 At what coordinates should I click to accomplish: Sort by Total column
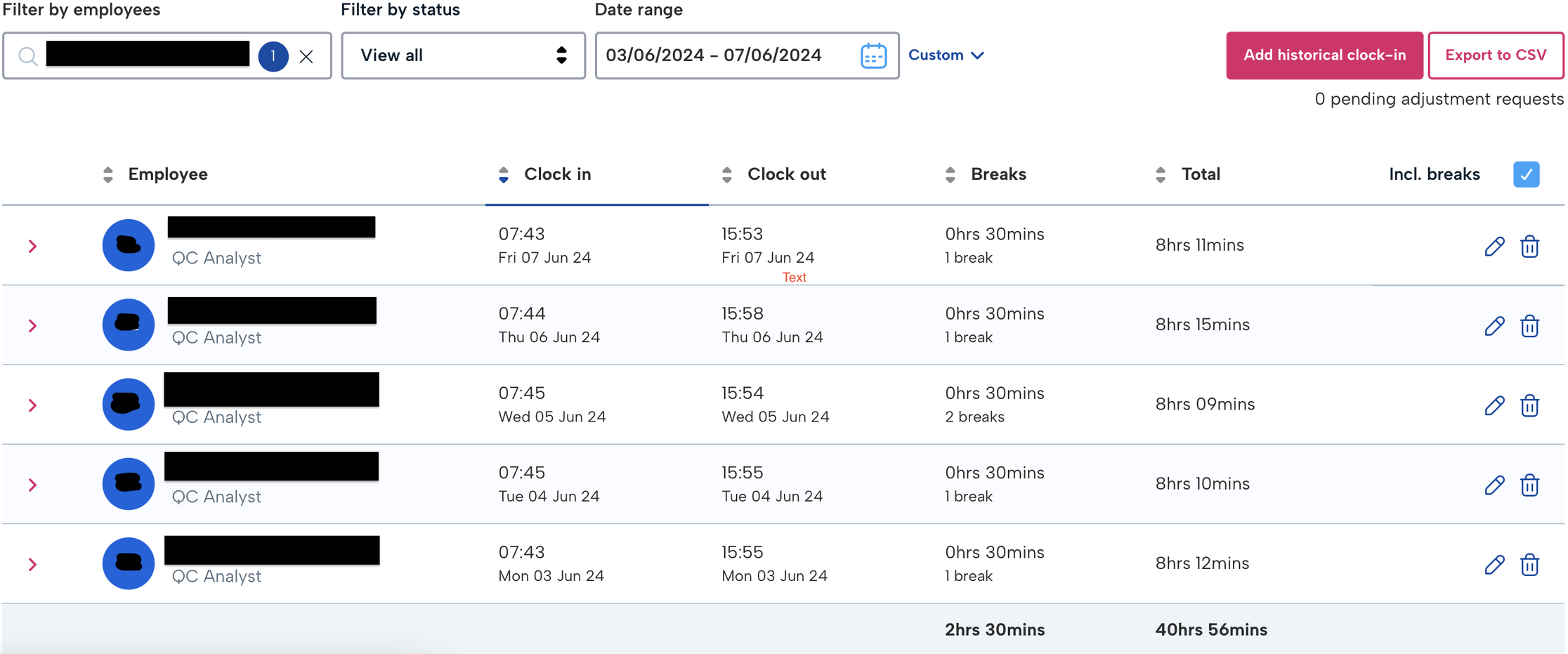click(x=1200, y=174)
